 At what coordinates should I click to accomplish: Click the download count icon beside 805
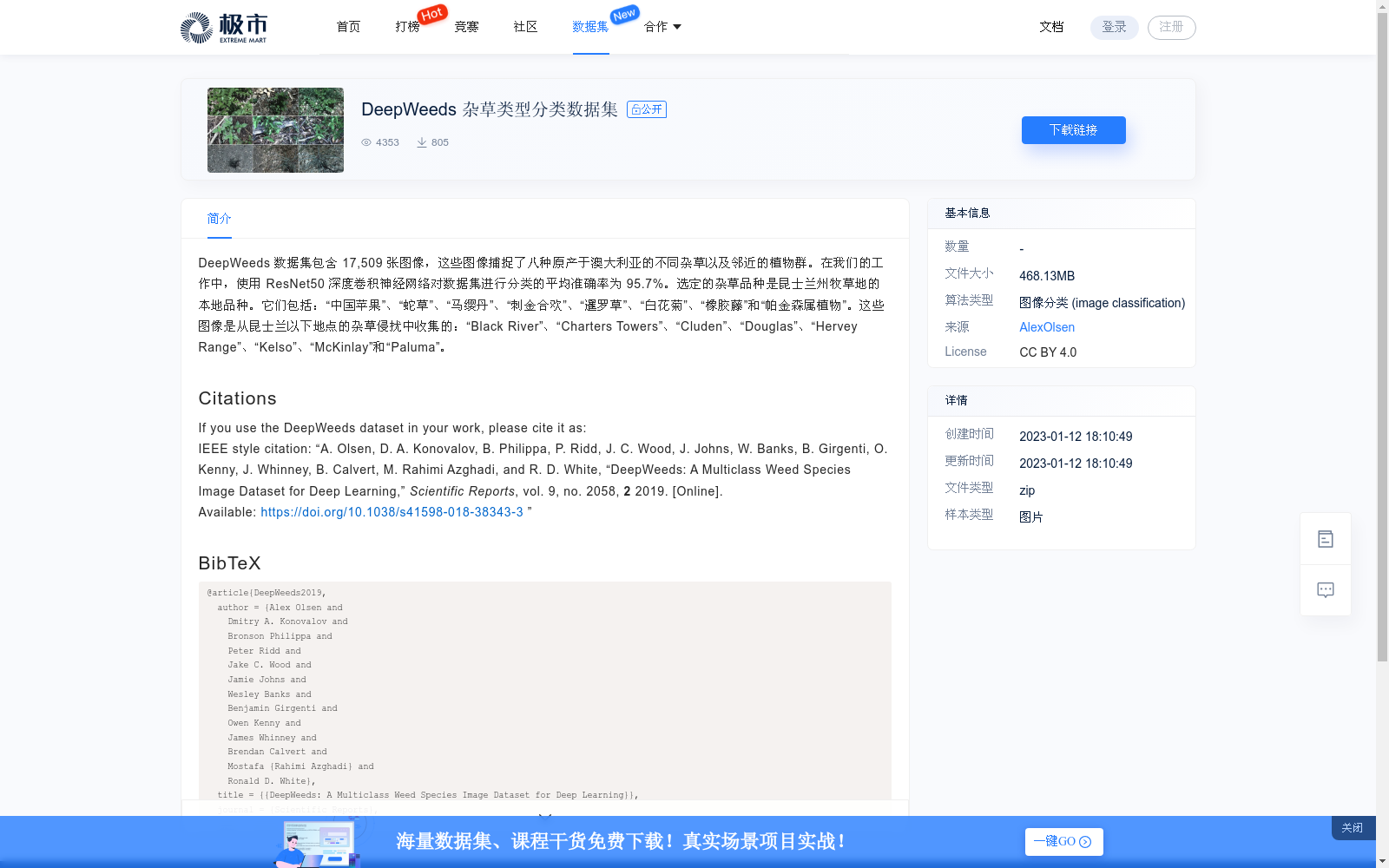tap(422, 142)
